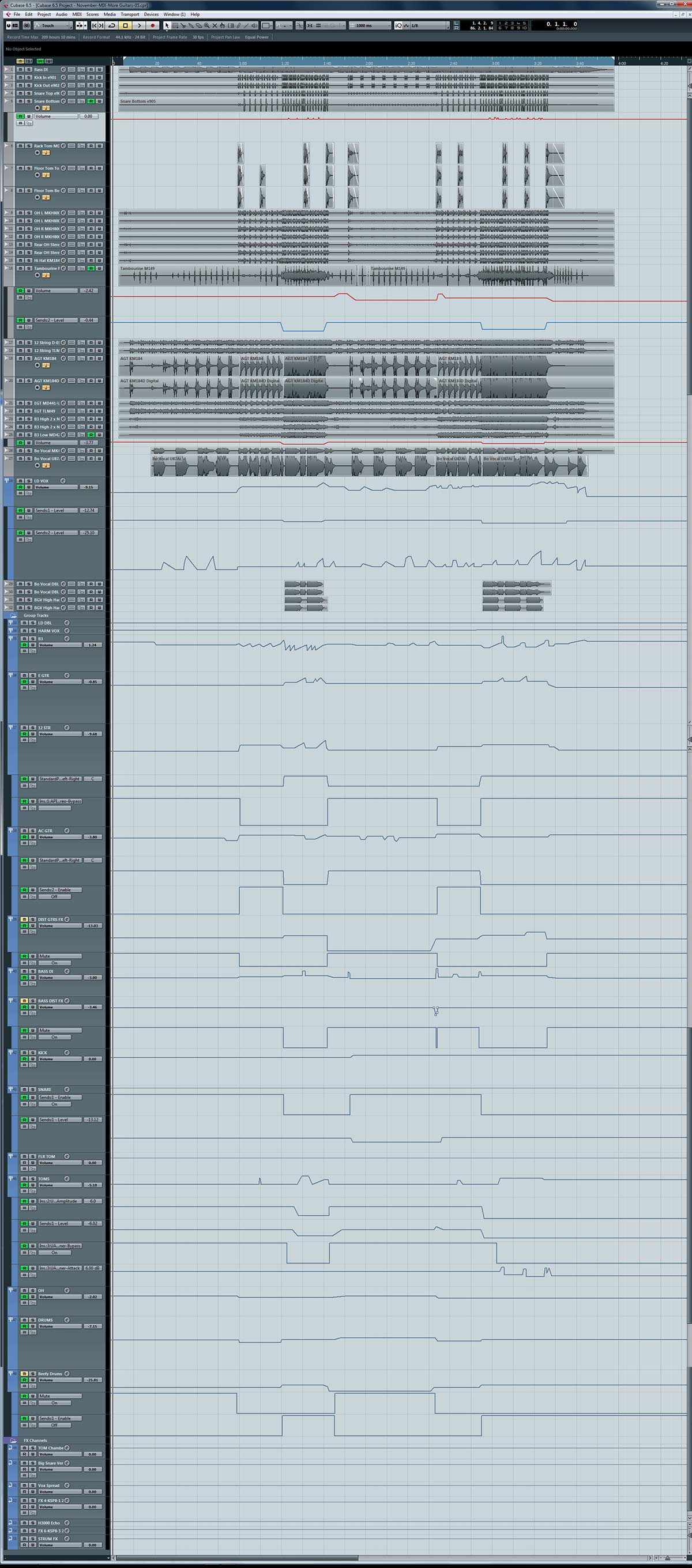Select the Zoom magnifier tool in the toolbar
This screenshot has height=1568, width=692.
click(x=206, y=25)
